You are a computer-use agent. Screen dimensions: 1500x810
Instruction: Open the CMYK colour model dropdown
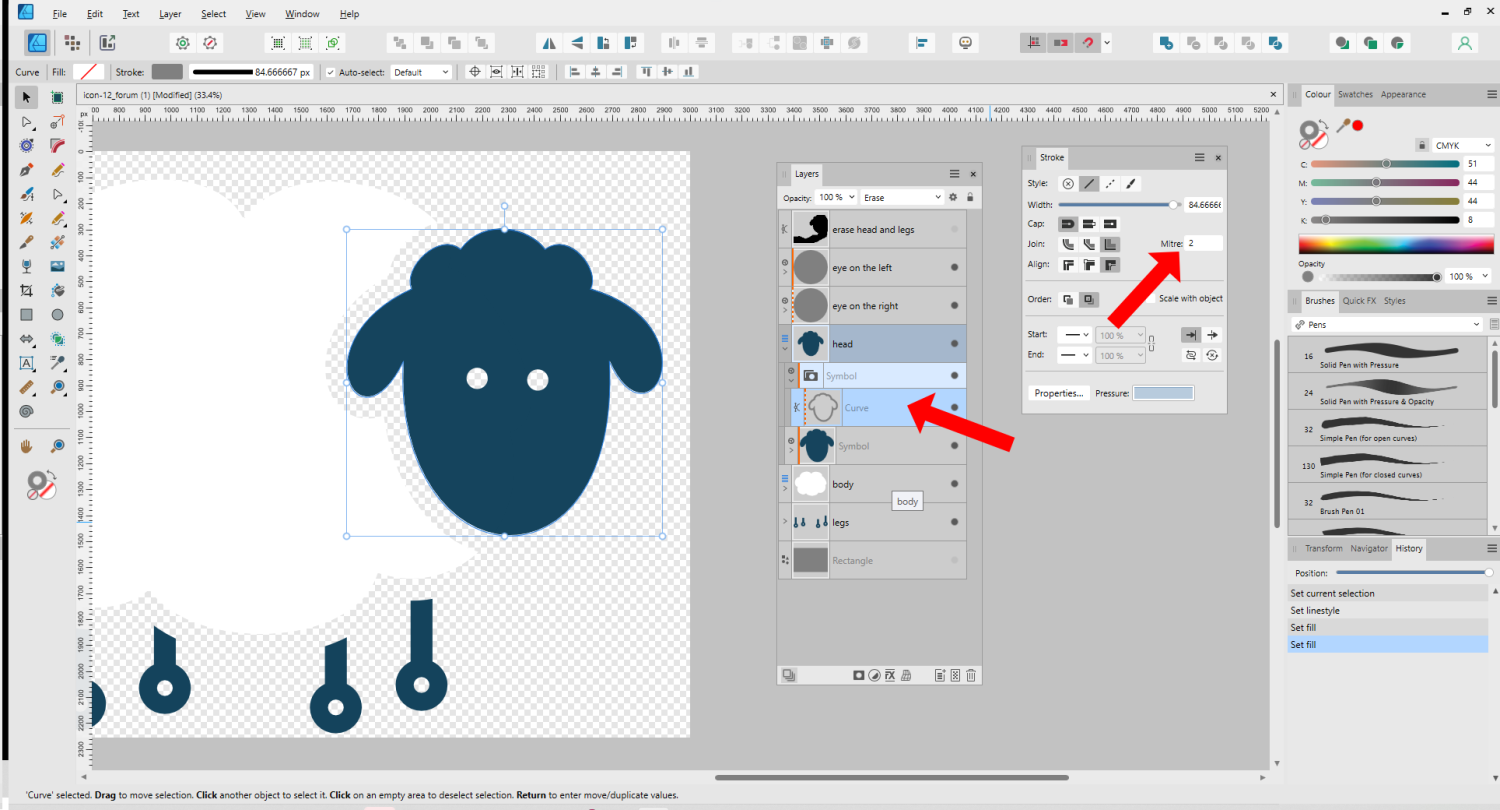tap(1460, 145)
